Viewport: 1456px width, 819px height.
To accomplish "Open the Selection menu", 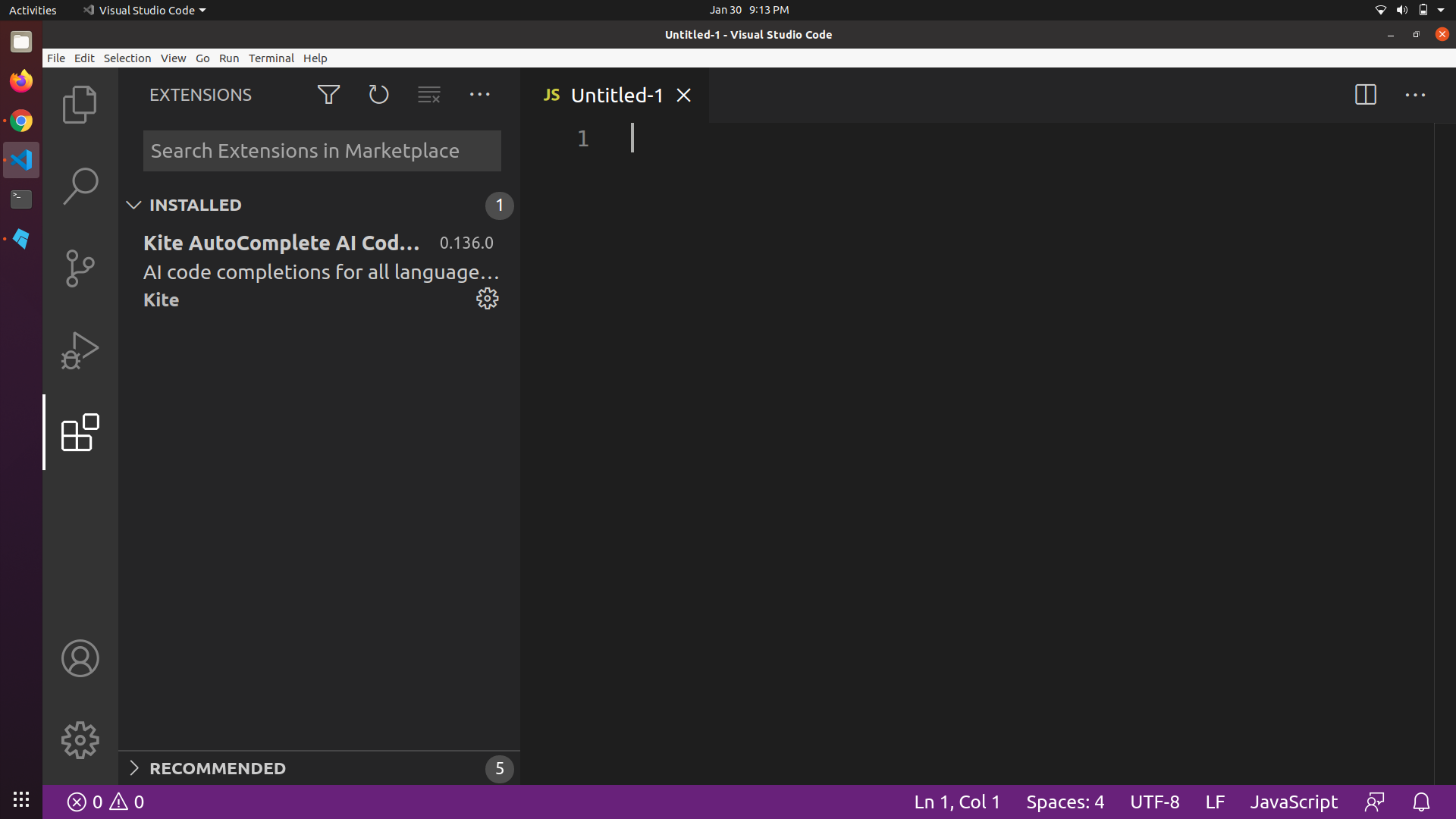I will (x=127, y=58).
